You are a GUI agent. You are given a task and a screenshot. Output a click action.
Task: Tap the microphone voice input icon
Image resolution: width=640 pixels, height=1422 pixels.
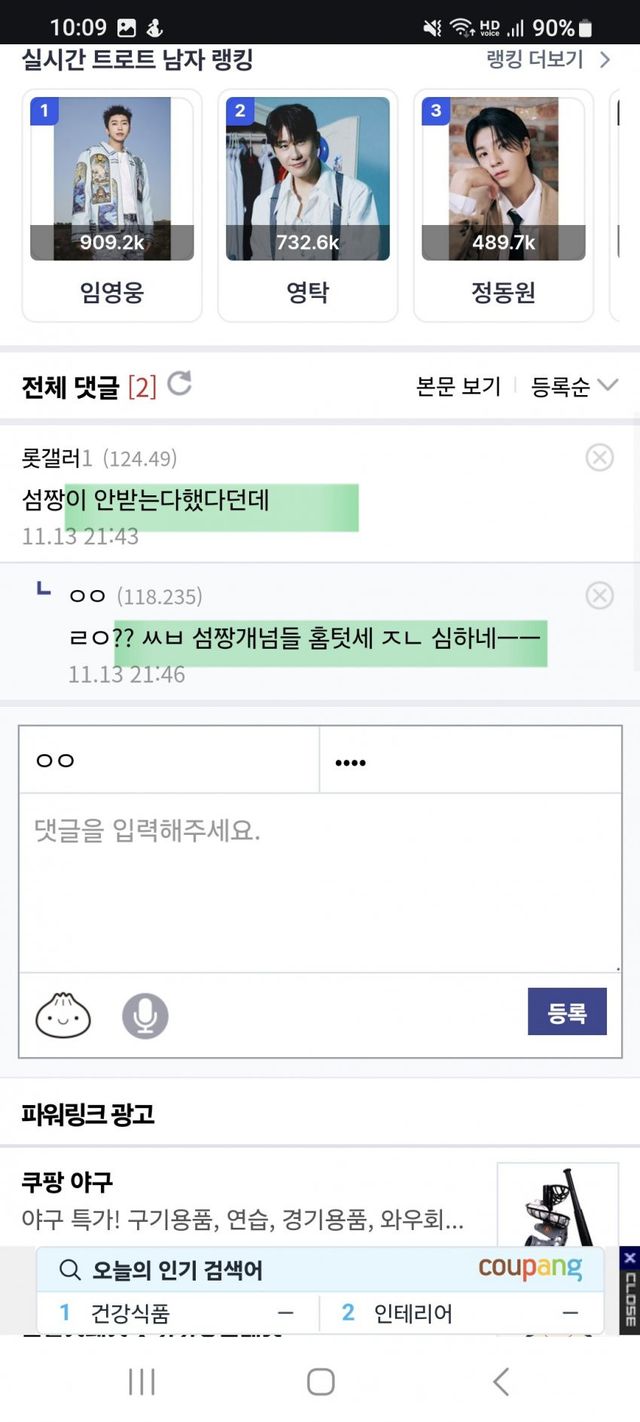[x=145, y=1016]
